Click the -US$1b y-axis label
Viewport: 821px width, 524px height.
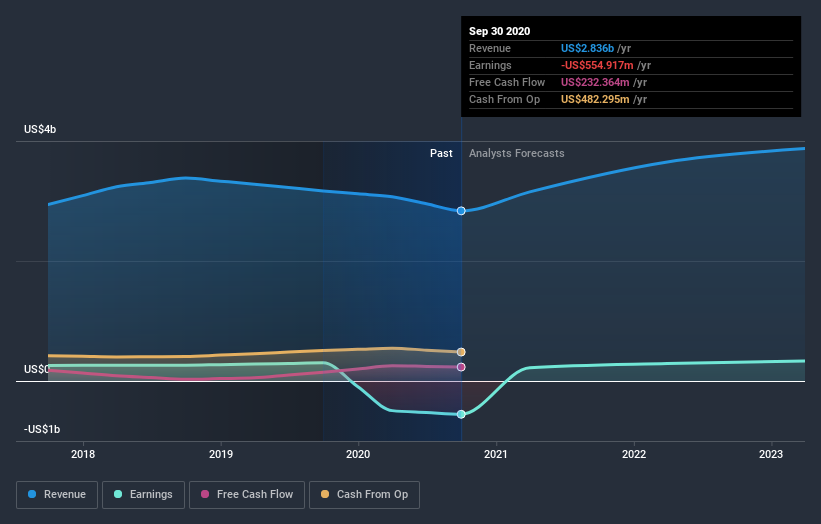[42, 429]
